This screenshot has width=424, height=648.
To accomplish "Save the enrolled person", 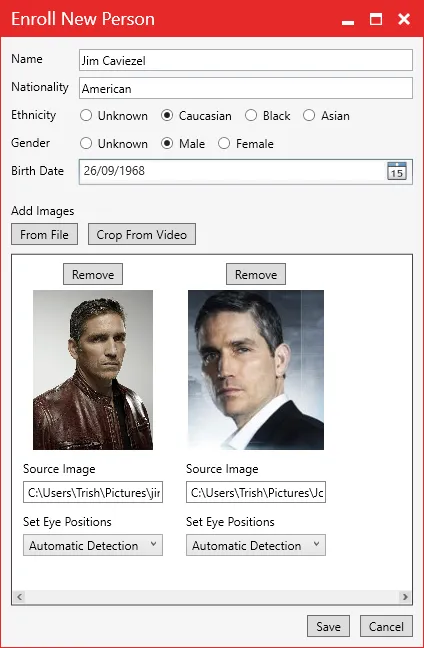I will click(x=329, y=626).
